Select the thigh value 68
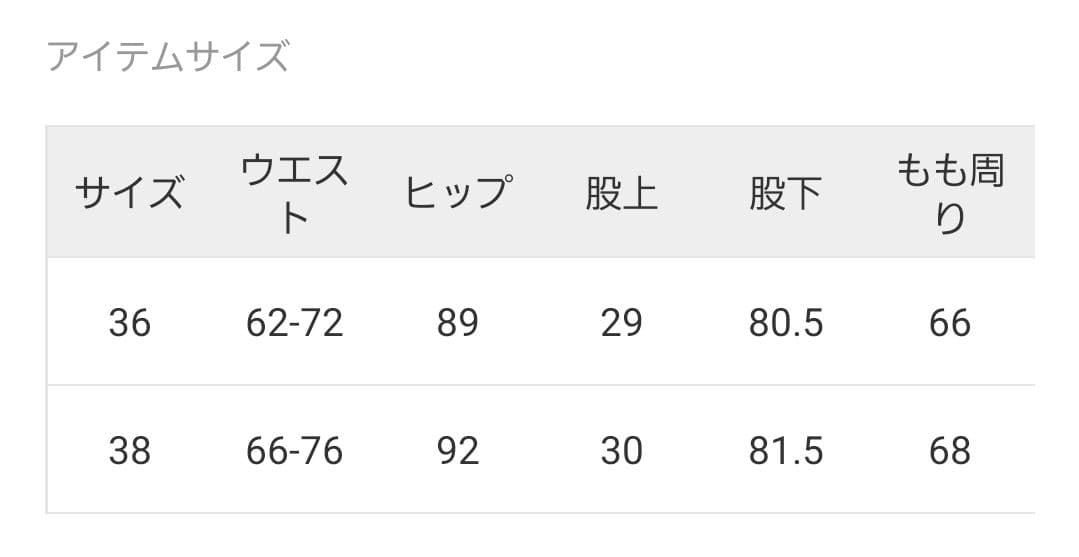The width and height of the screenshot is (1079, 557). pos(949,451)
